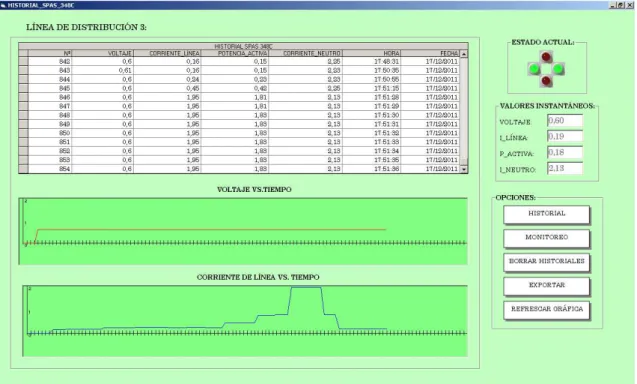This screenshot has height=384, width=637.
Task: Click current value 0,45 in row 845
Action: 167,88
